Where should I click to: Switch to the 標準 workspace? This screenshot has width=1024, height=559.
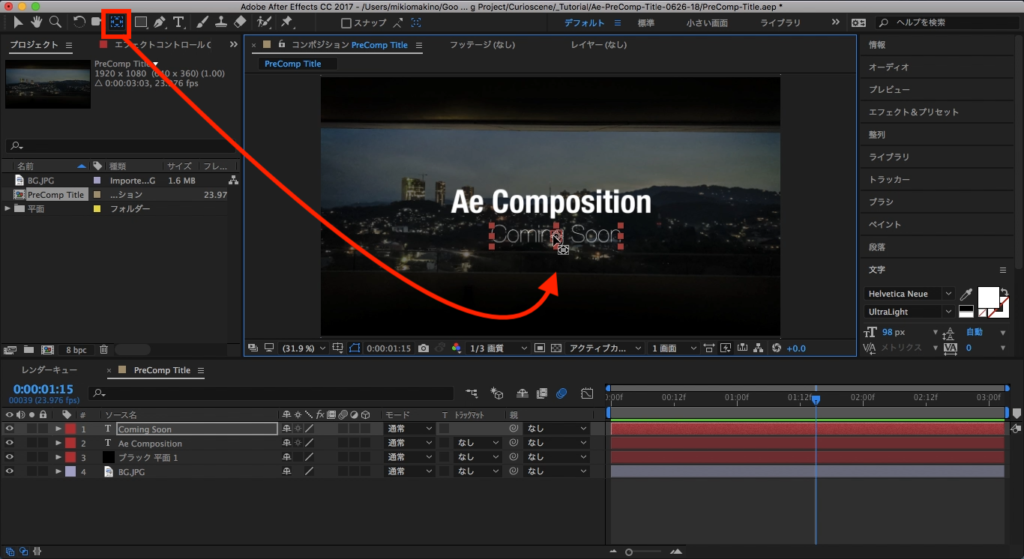[648, 22]
